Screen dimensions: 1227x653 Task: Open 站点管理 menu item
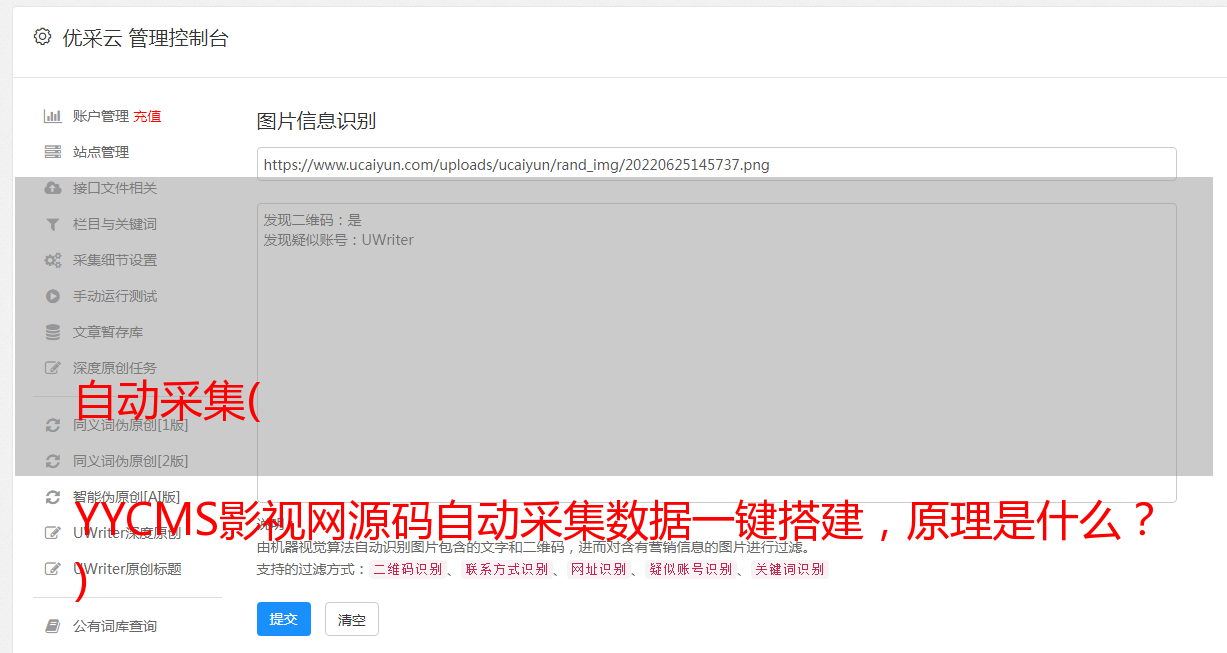click(x=101, y=152)
